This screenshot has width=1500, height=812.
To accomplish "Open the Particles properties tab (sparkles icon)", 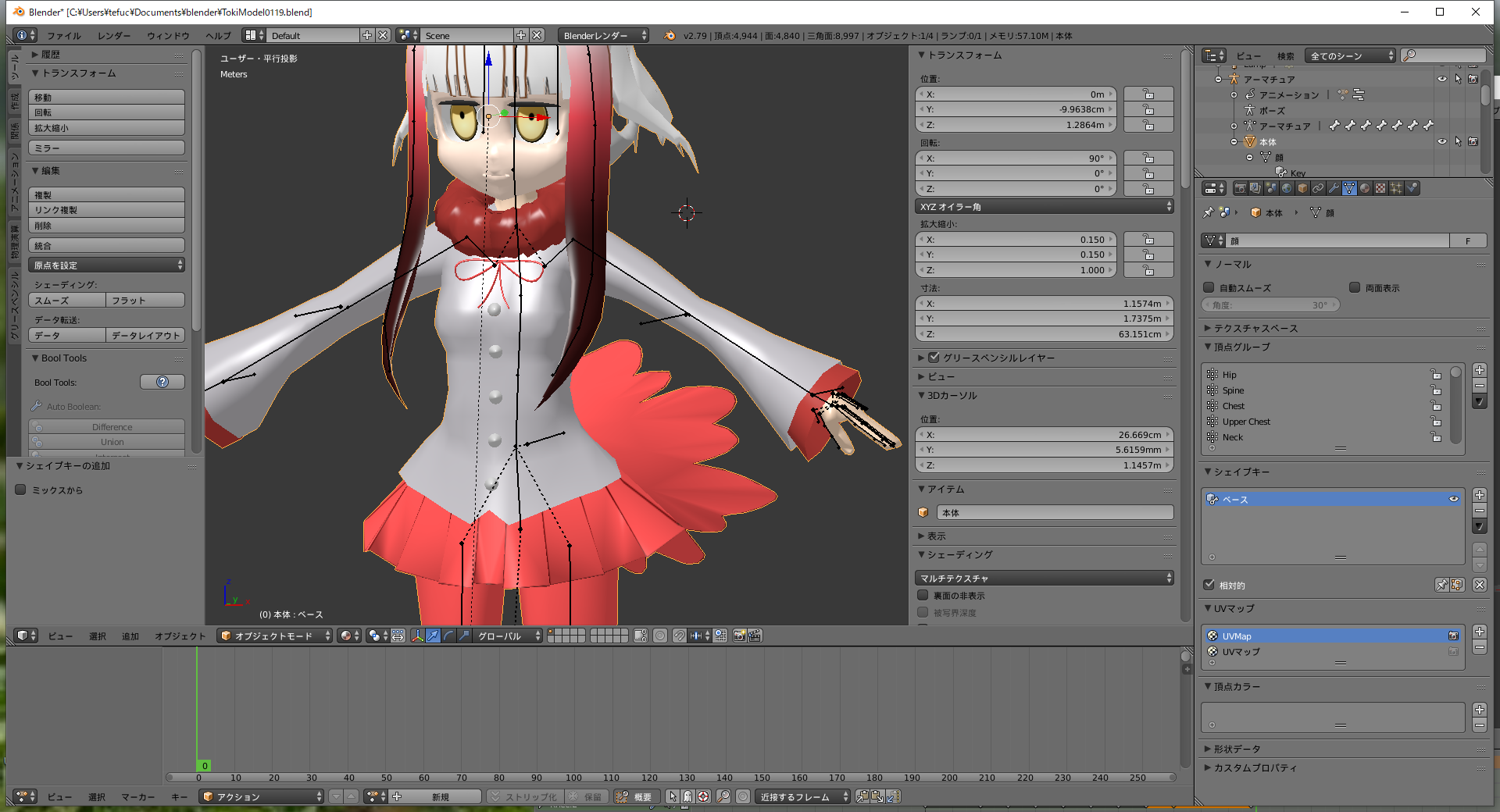I will 1396,188.
